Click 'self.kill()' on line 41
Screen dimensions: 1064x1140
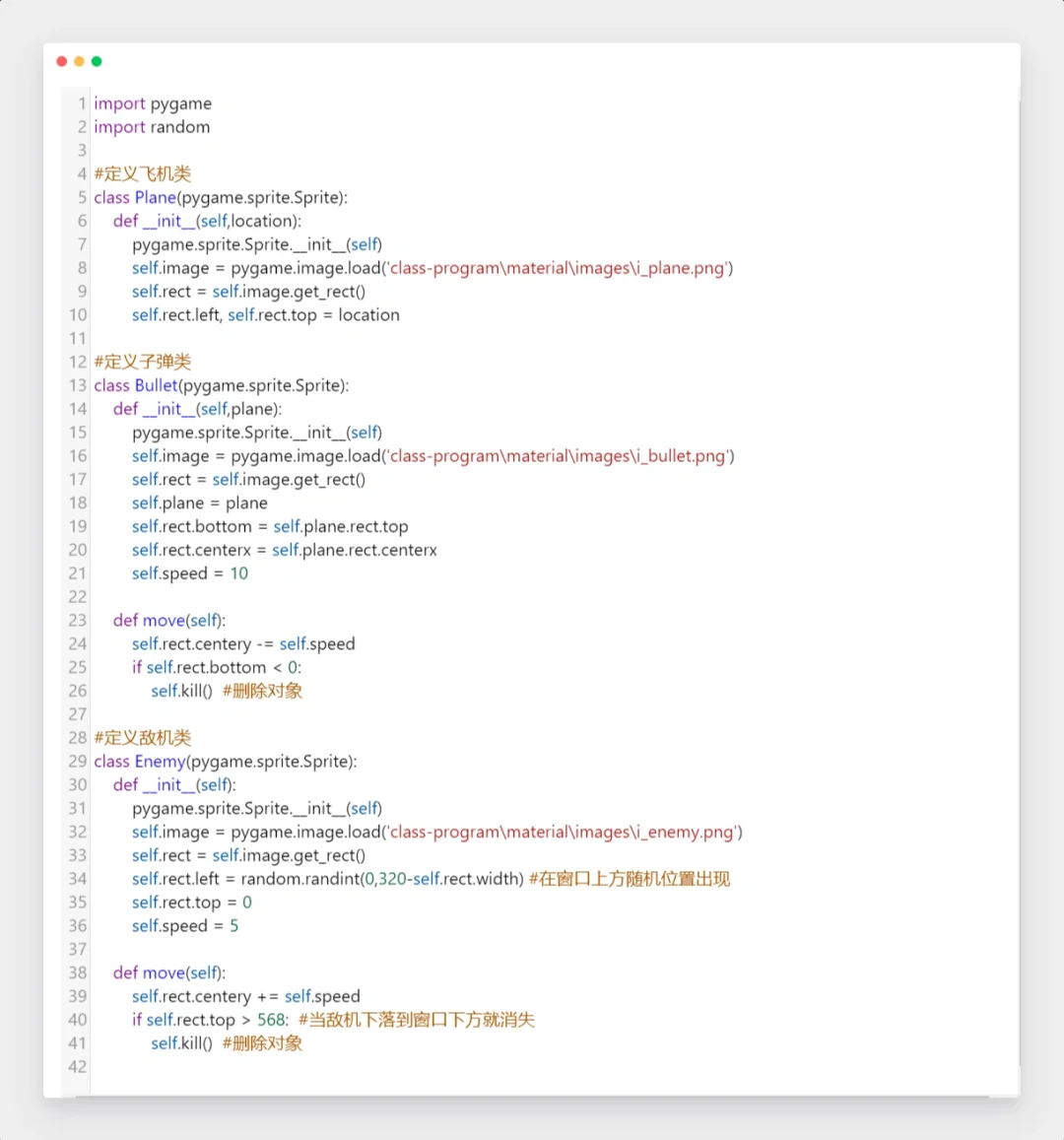tap(181, 1044)
